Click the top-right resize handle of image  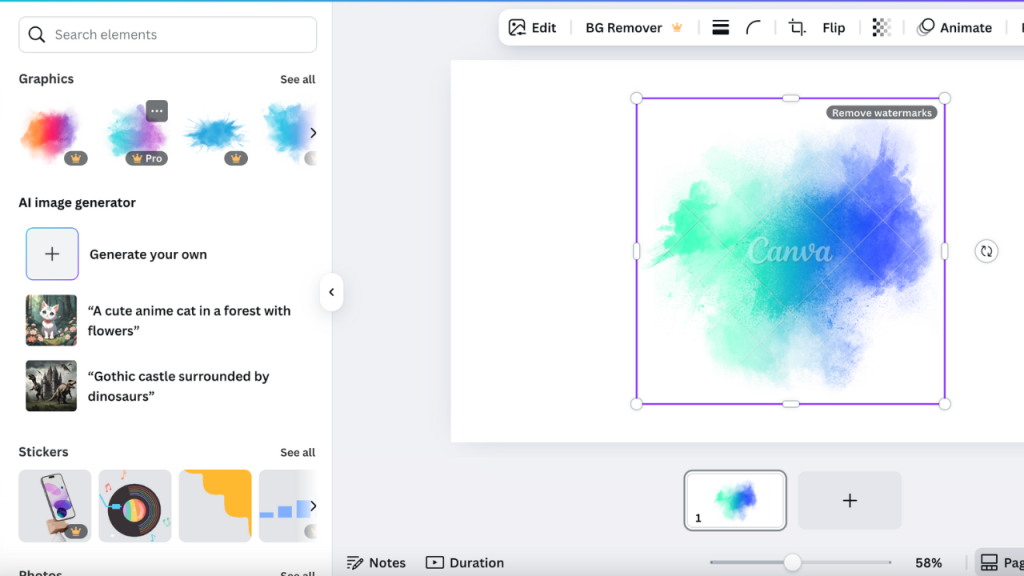pos(944,99)
